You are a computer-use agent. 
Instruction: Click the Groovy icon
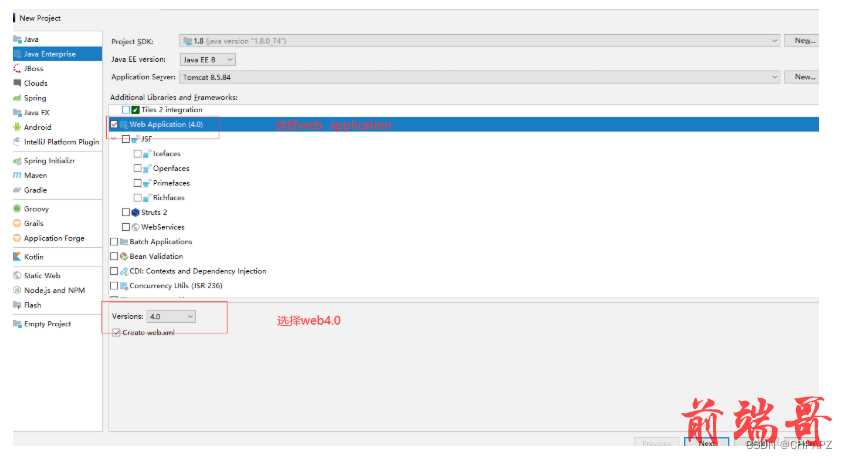click(x=17, y=209)
